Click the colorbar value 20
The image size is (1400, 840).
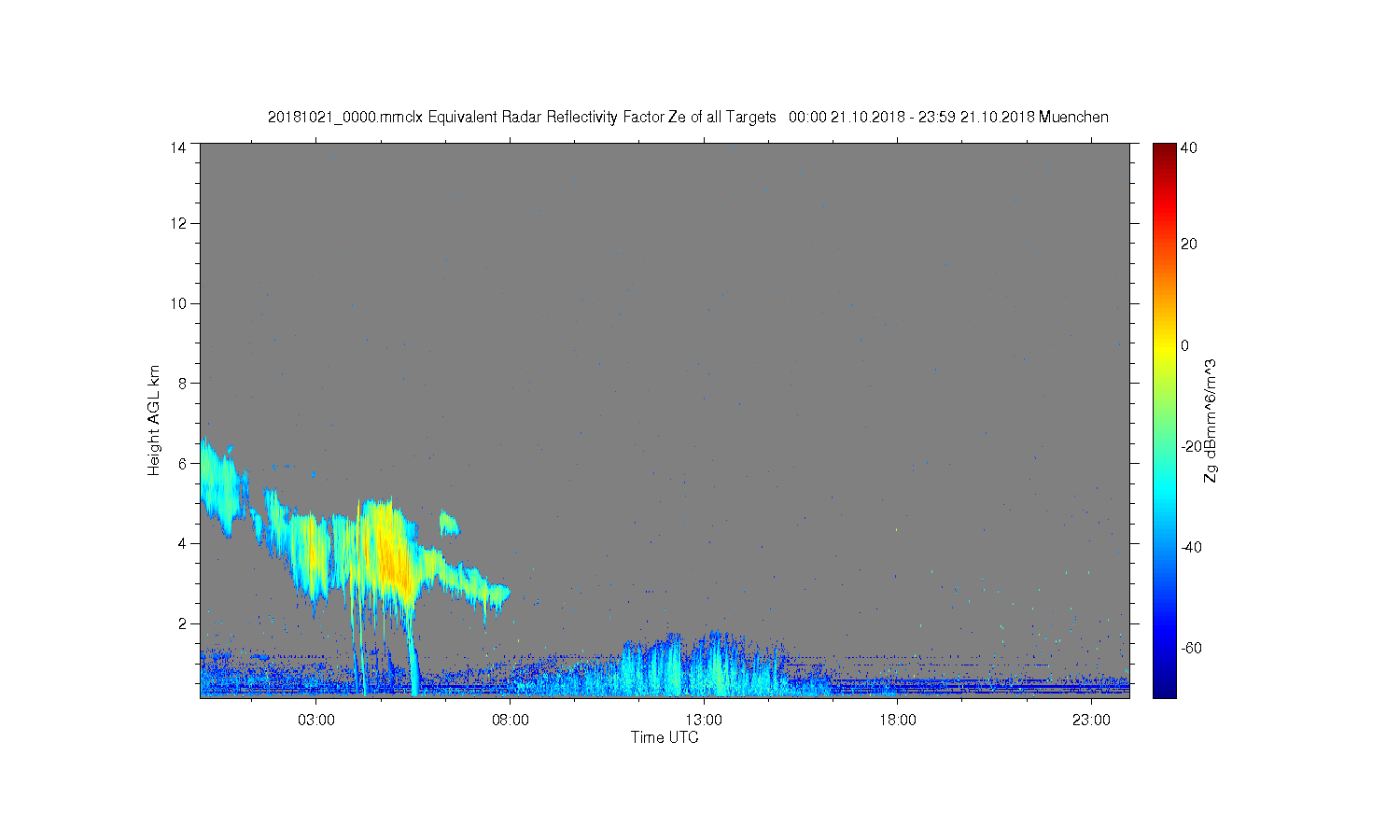tap(1189, 245)
